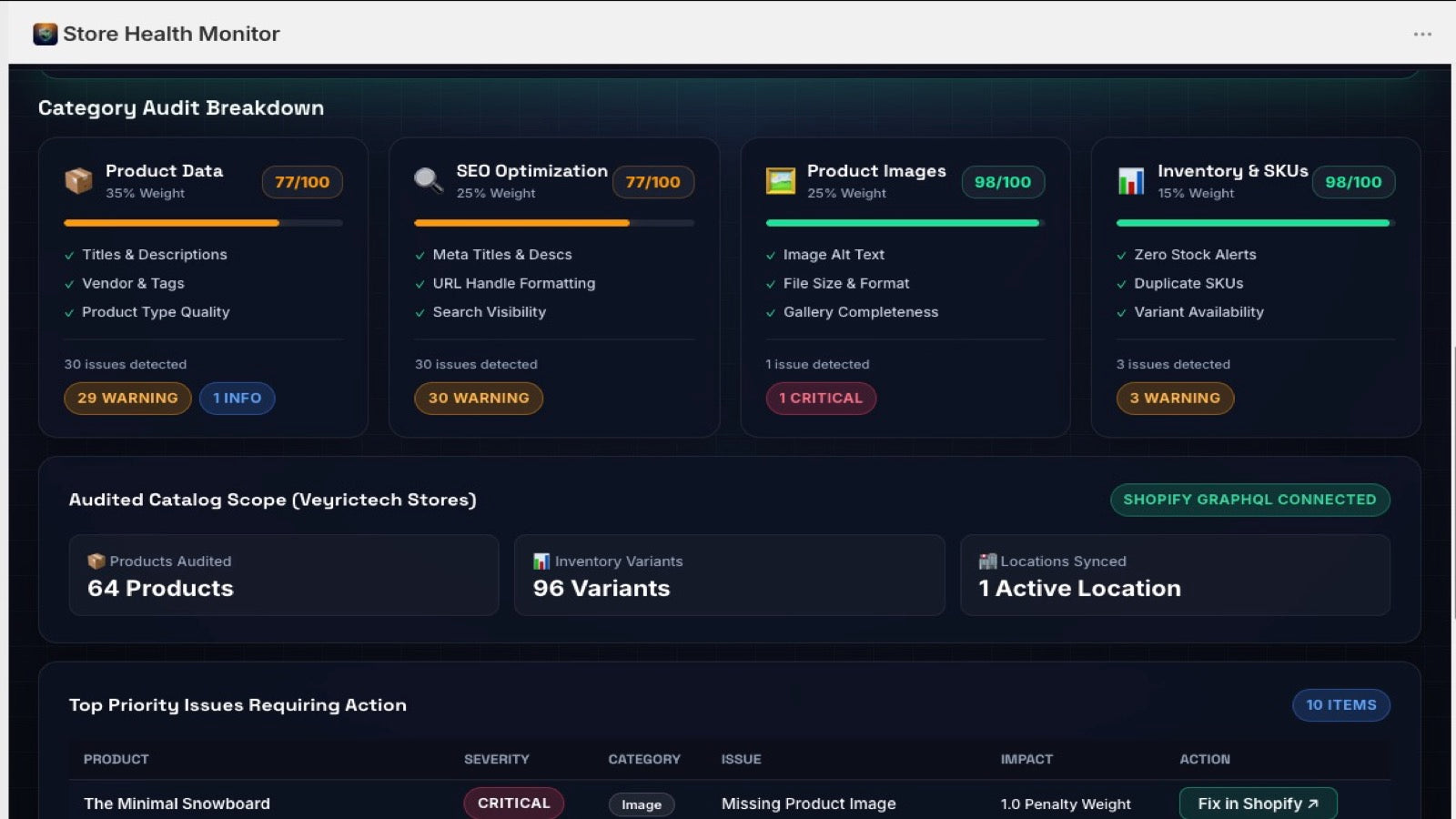Click the Product Data progress bar
Image resolution: width=1456 pixels, height=819 pixels.
coord(203,223)
